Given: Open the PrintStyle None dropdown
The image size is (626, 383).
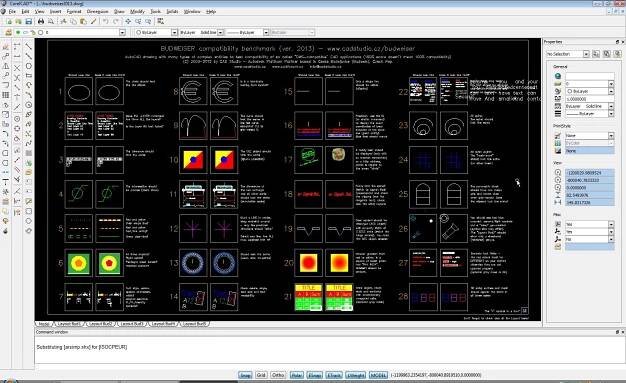Looking at the screenshot, I should point(611,136).
